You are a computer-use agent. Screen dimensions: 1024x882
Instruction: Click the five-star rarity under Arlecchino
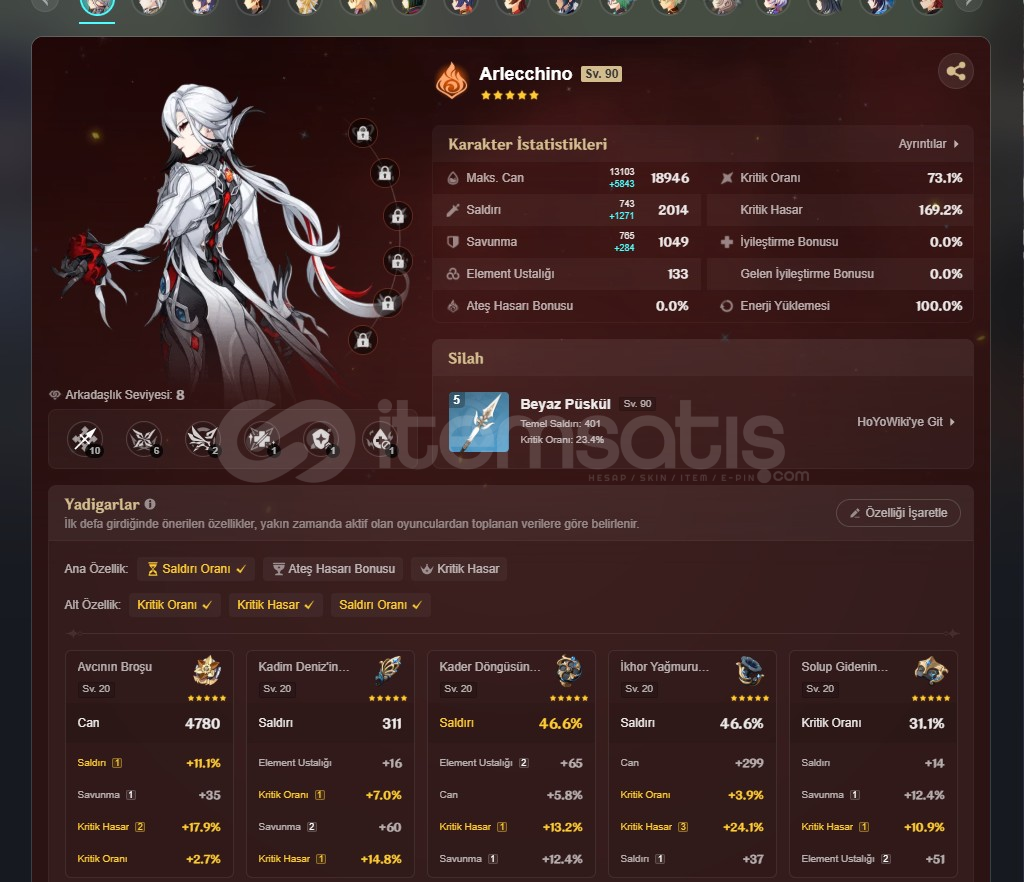coord(509,95)
